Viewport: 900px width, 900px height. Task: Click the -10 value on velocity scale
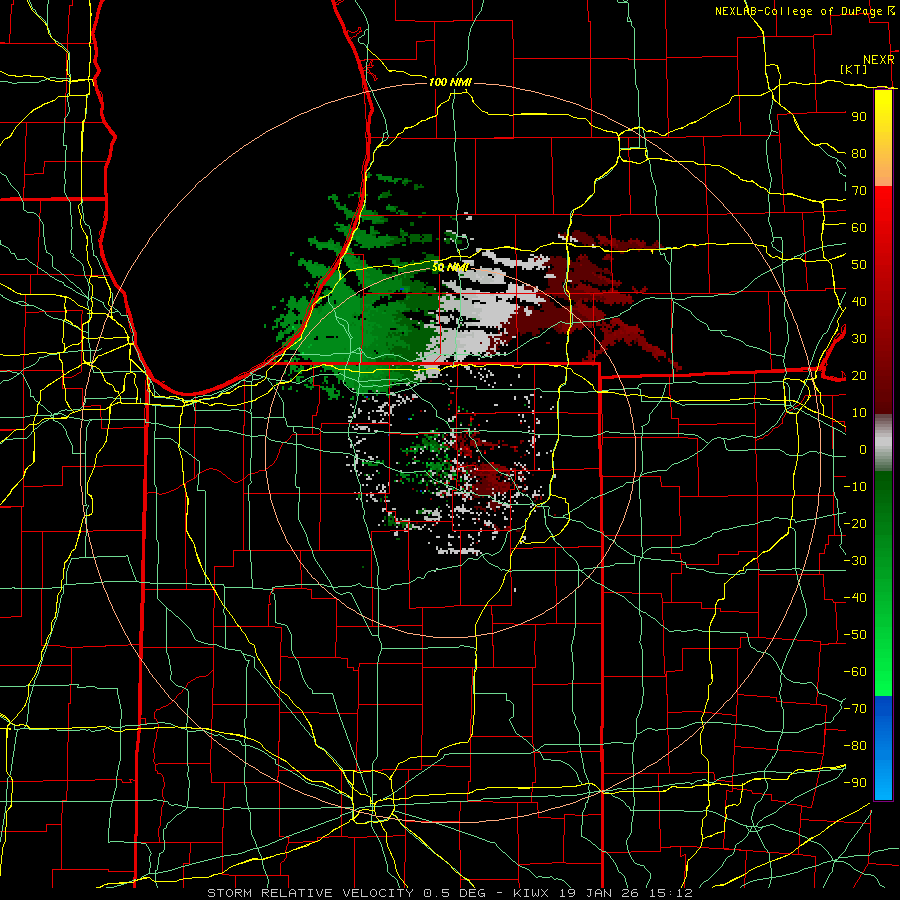[x=855, y=487]
